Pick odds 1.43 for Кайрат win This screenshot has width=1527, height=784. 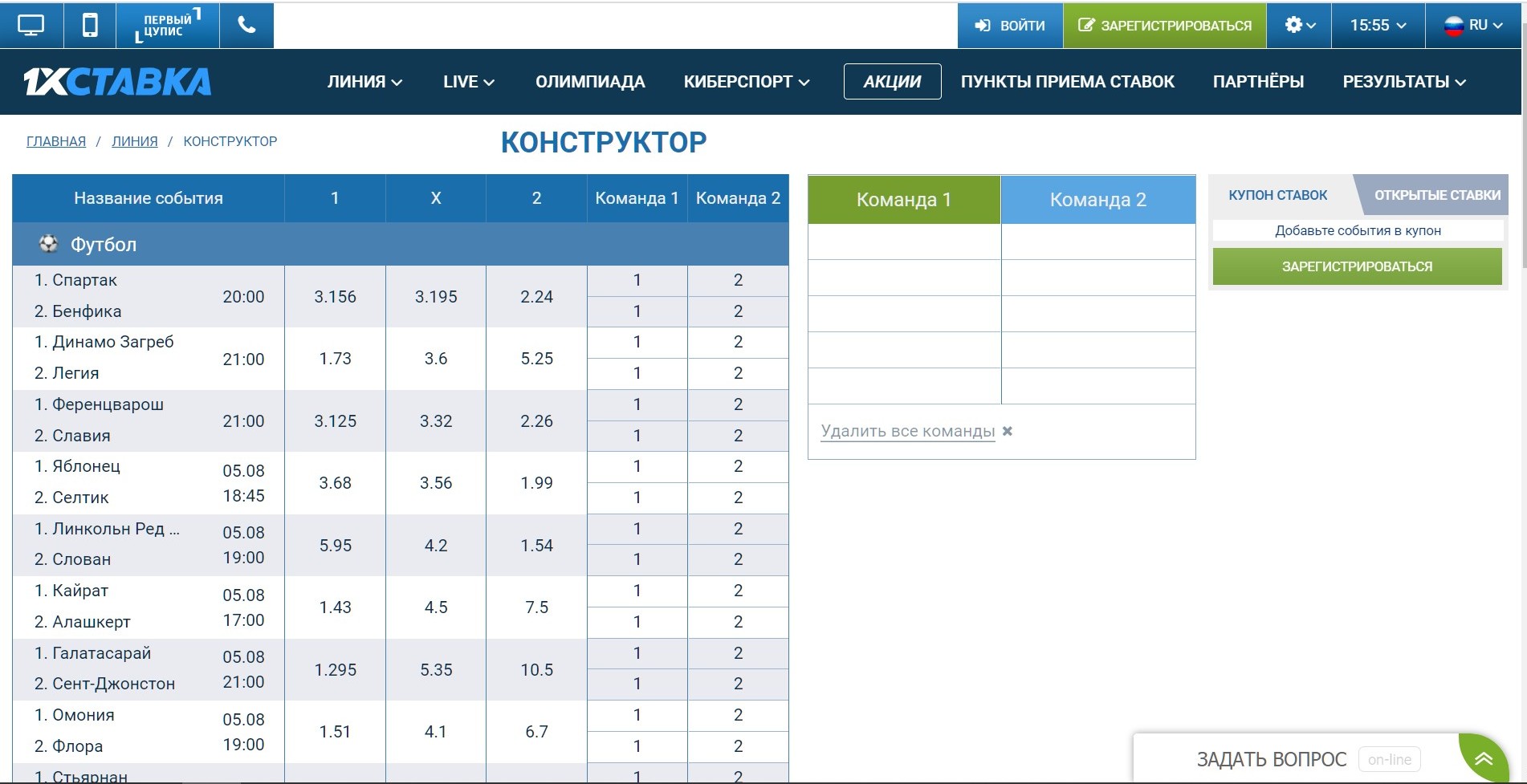(335, 607)
